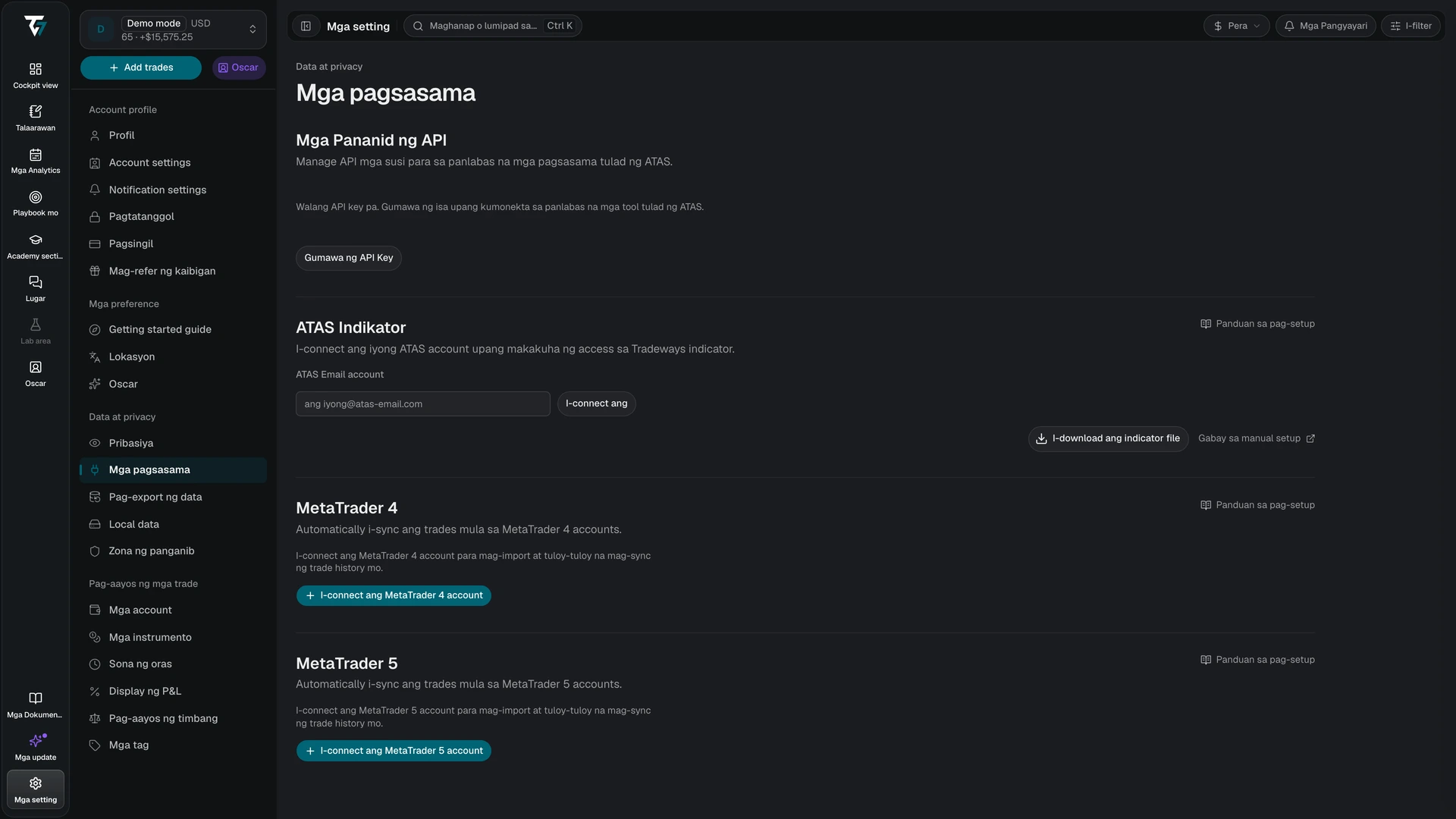This screenshot has width=1456, height=819.
Task: Open external link icon beside manual setup
Action: [x=1310, y=439]
